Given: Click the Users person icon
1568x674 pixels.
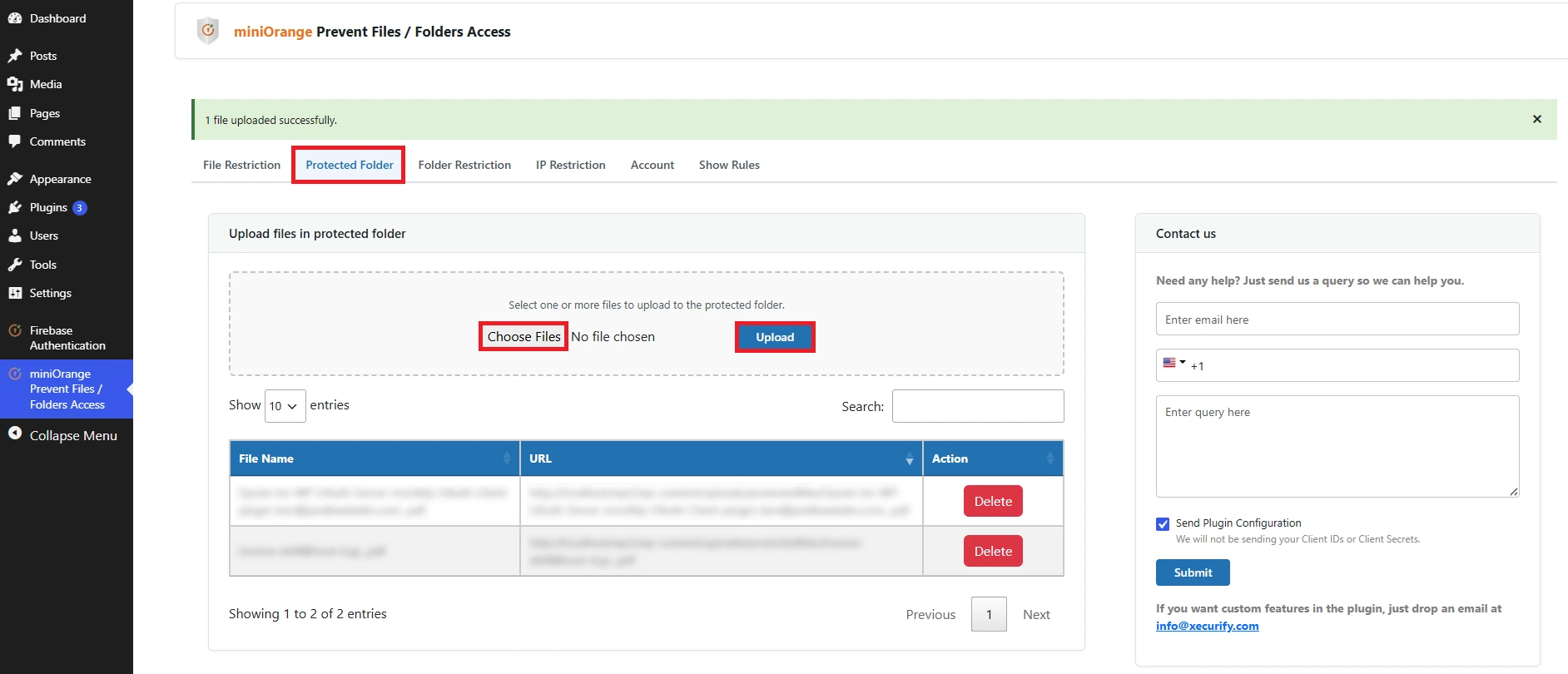Looking at the screenshot, I should coord(15,235).
